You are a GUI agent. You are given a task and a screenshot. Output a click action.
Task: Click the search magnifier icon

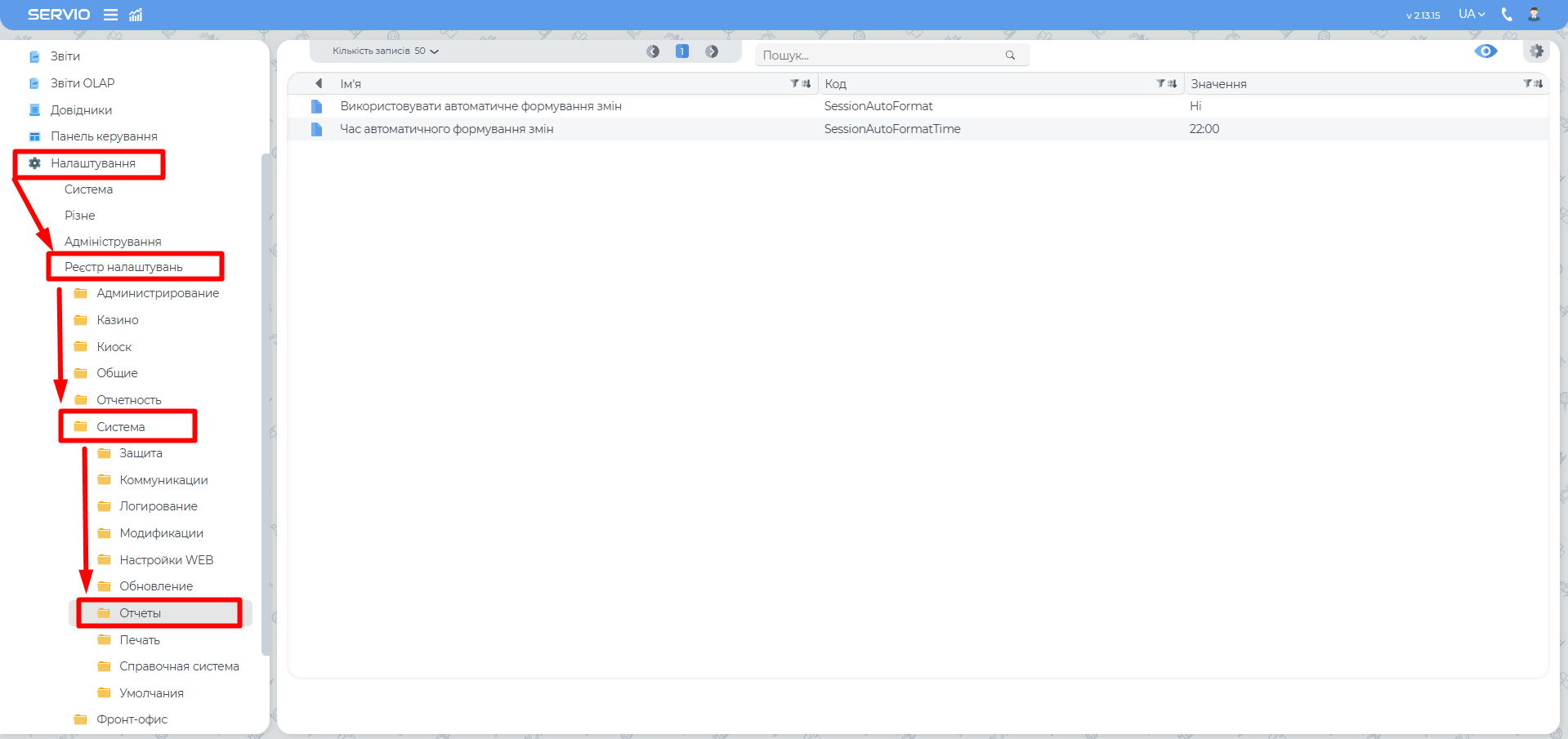[x=1010, y=56]
